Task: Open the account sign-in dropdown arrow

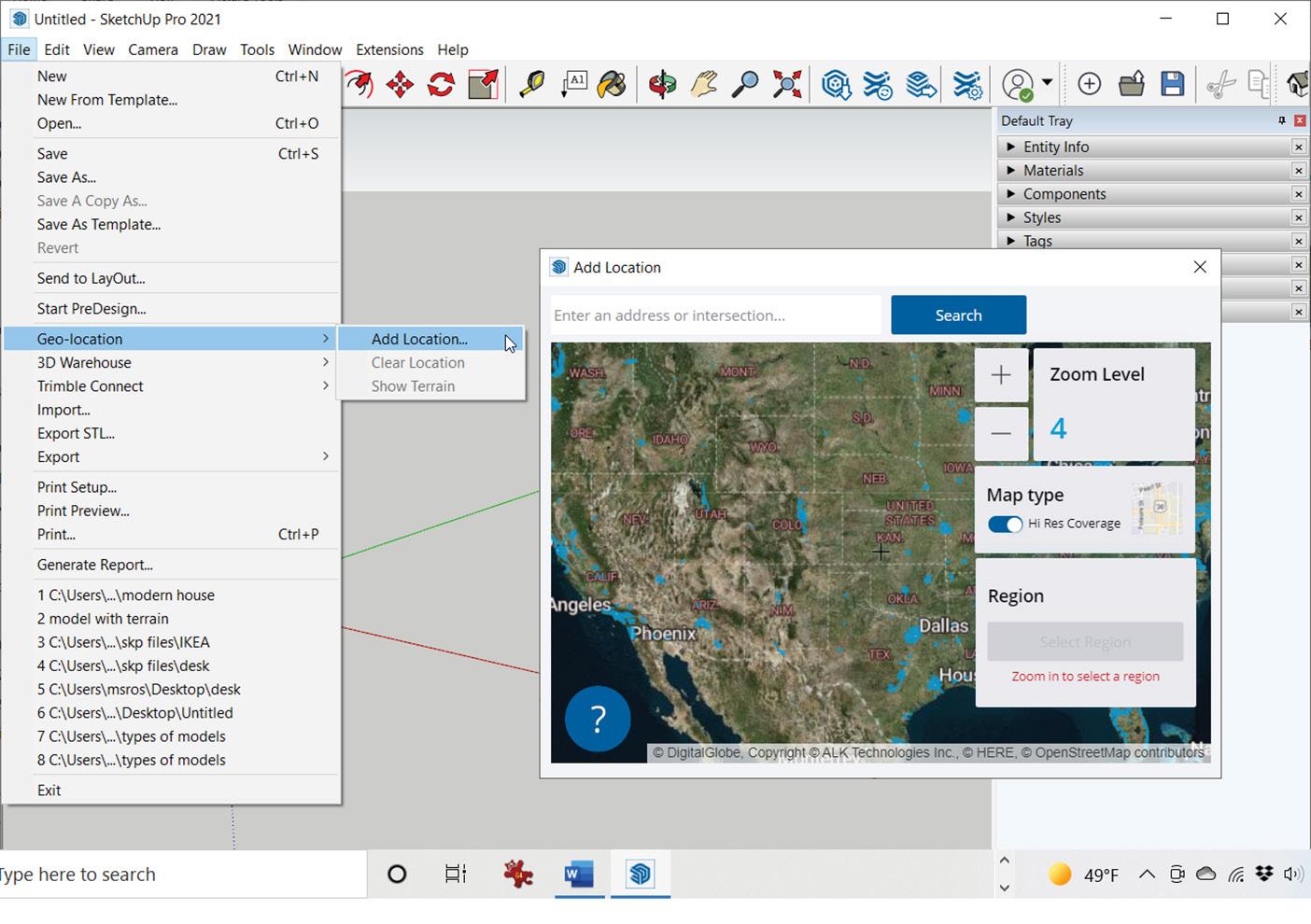Action: pyautogui.click(x=1047, y=83)
